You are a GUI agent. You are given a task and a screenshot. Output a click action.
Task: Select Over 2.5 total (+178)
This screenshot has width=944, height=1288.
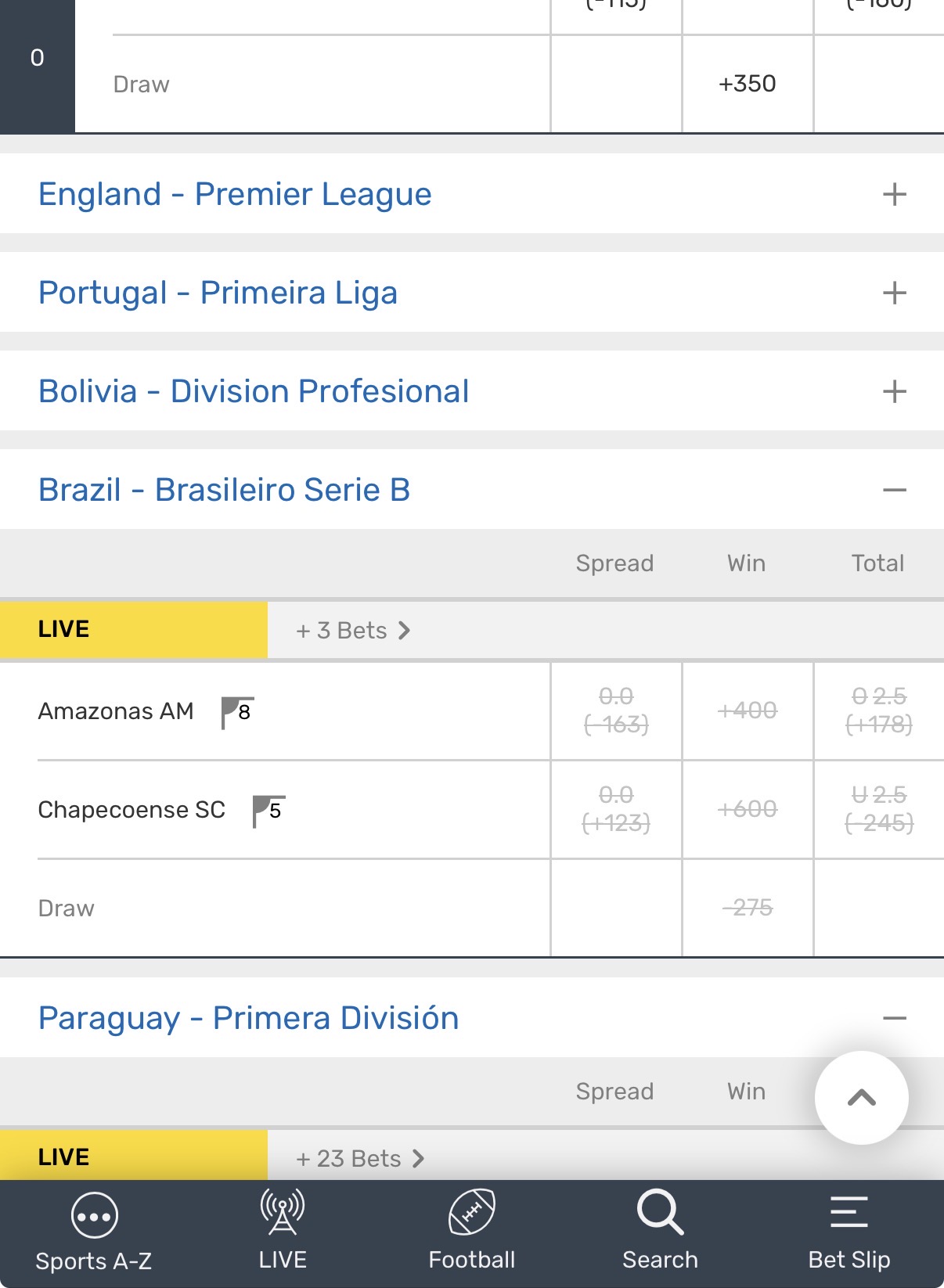[x=879, y=711]
